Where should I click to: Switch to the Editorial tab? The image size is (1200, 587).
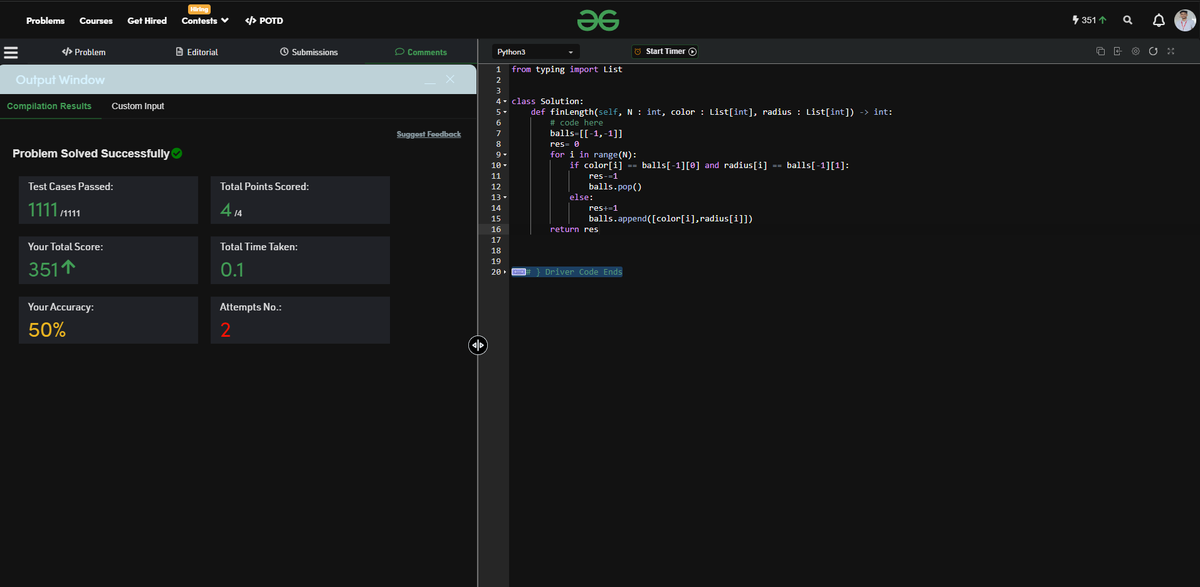coord(196,52)
